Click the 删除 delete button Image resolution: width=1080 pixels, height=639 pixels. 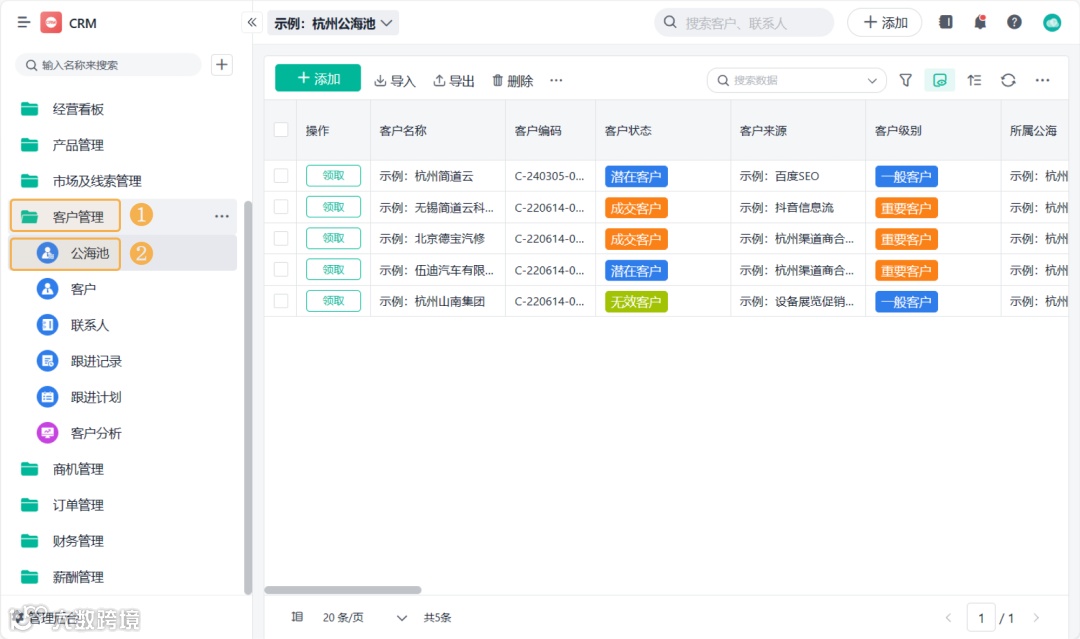click(512, 81)
